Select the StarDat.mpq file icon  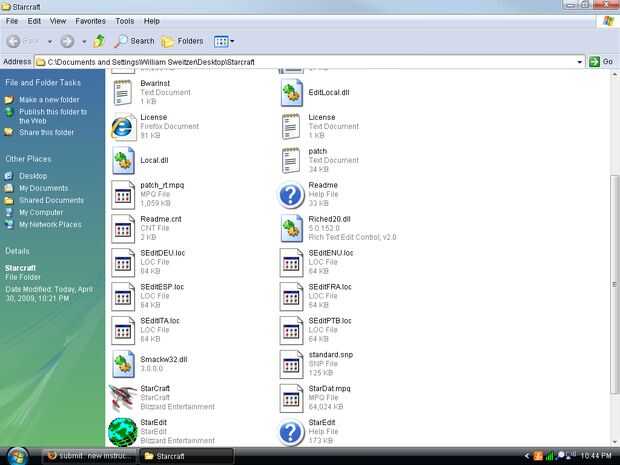[x=291, y=398]
